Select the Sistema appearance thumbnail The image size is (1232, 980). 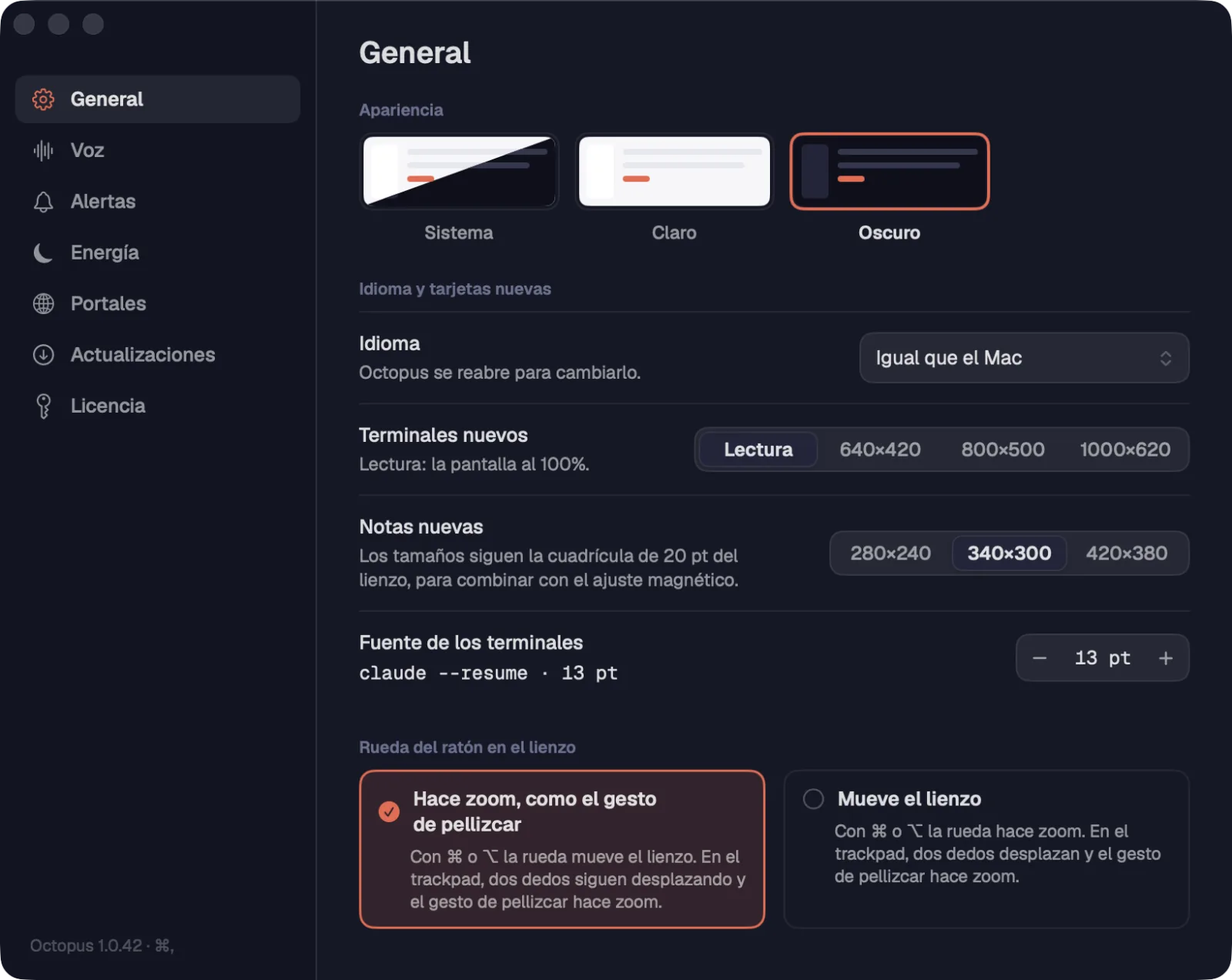point(459,172)
